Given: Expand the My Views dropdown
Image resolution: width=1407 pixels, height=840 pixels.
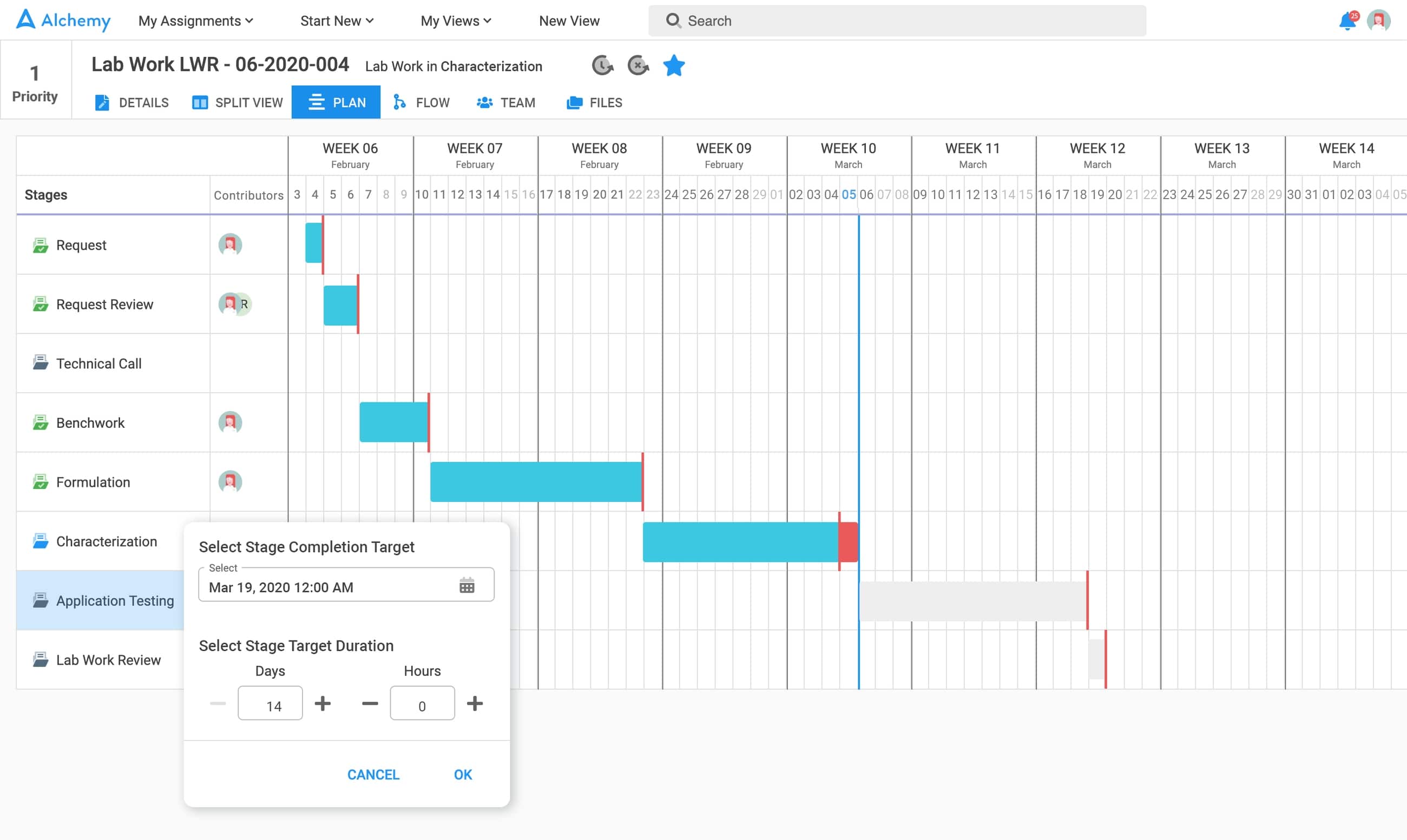Looking at the screenshot, I should click(455, 21).
